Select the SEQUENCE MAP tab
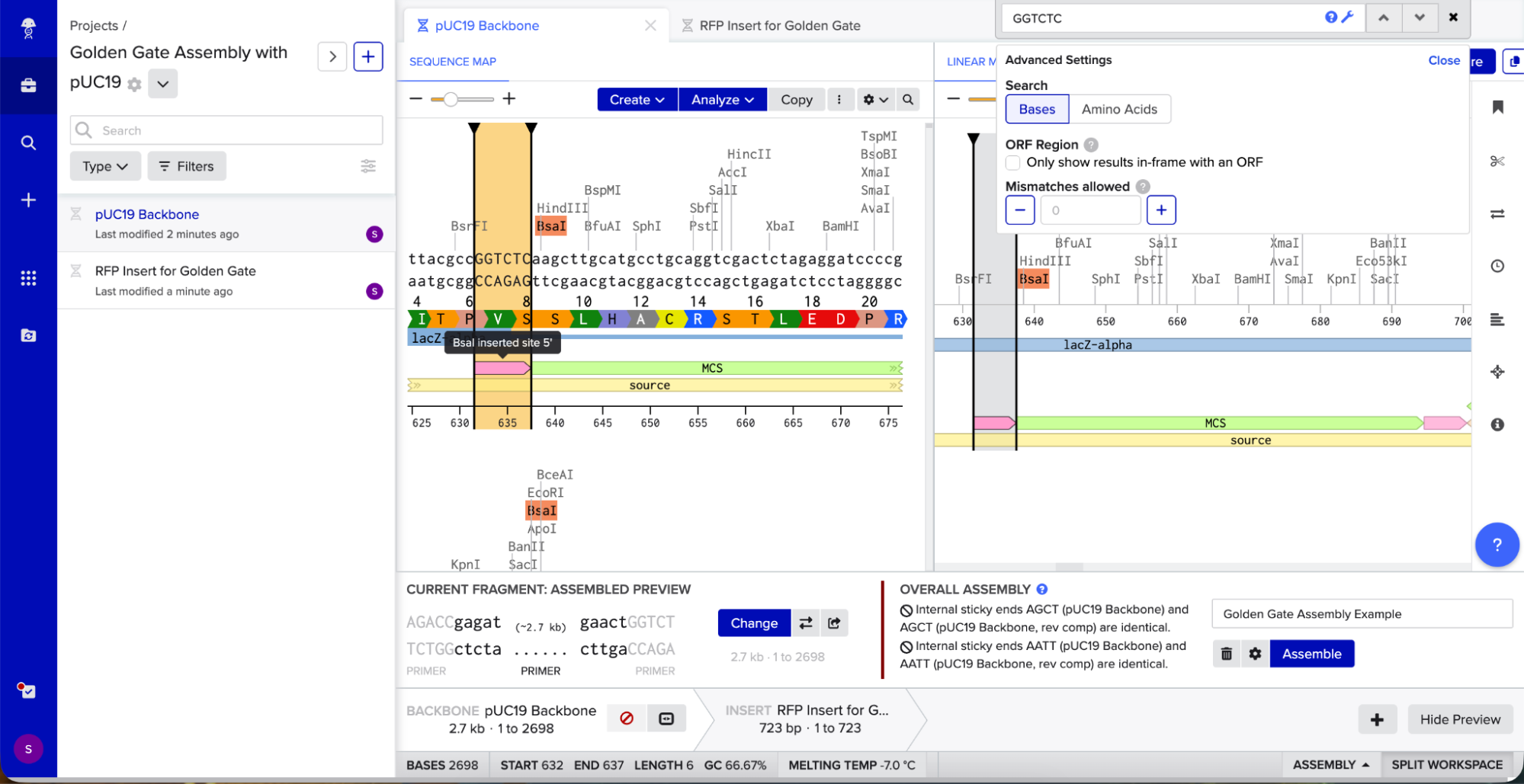This screenshot has height=784, width=1524. (x=453, y=62)
